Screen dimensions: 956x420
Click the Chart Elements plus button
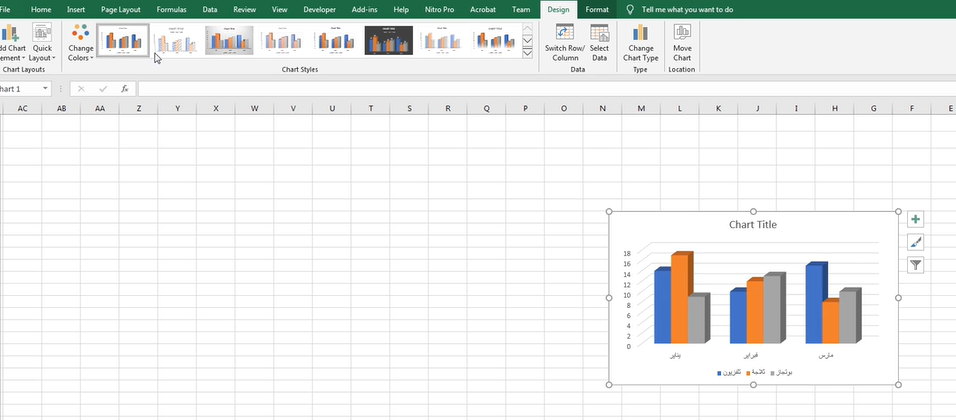tap(915, 219)
